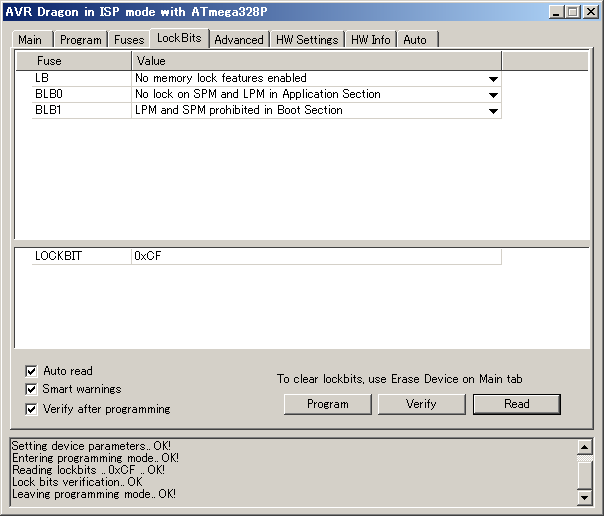Click 'Leaving programming mode.. OK!' log line
This screenshot has width=604, height=516.
94,494
